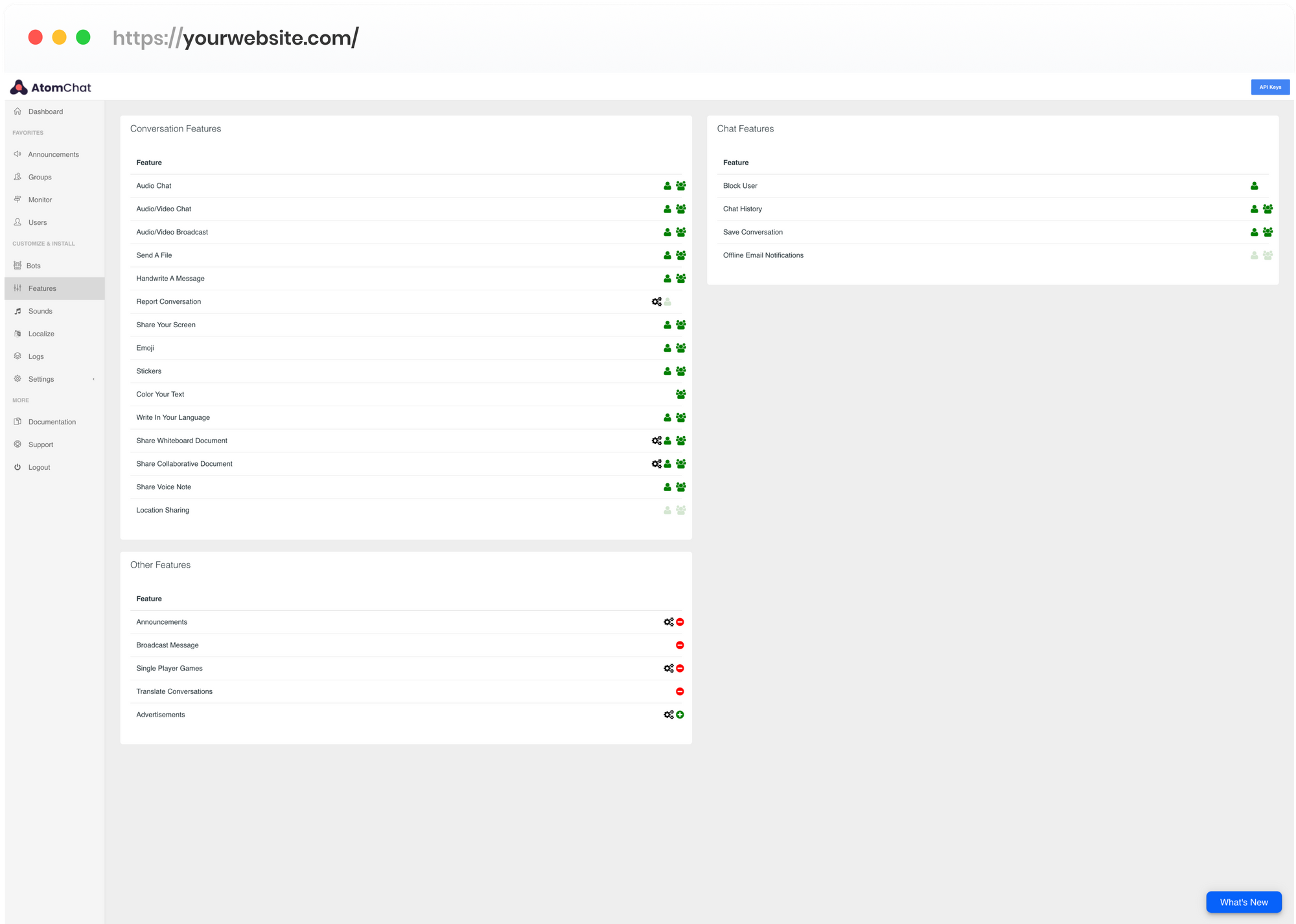Screen dimensions: 1296x924
Task: Open the Documentation page
Action: (51, 421)
